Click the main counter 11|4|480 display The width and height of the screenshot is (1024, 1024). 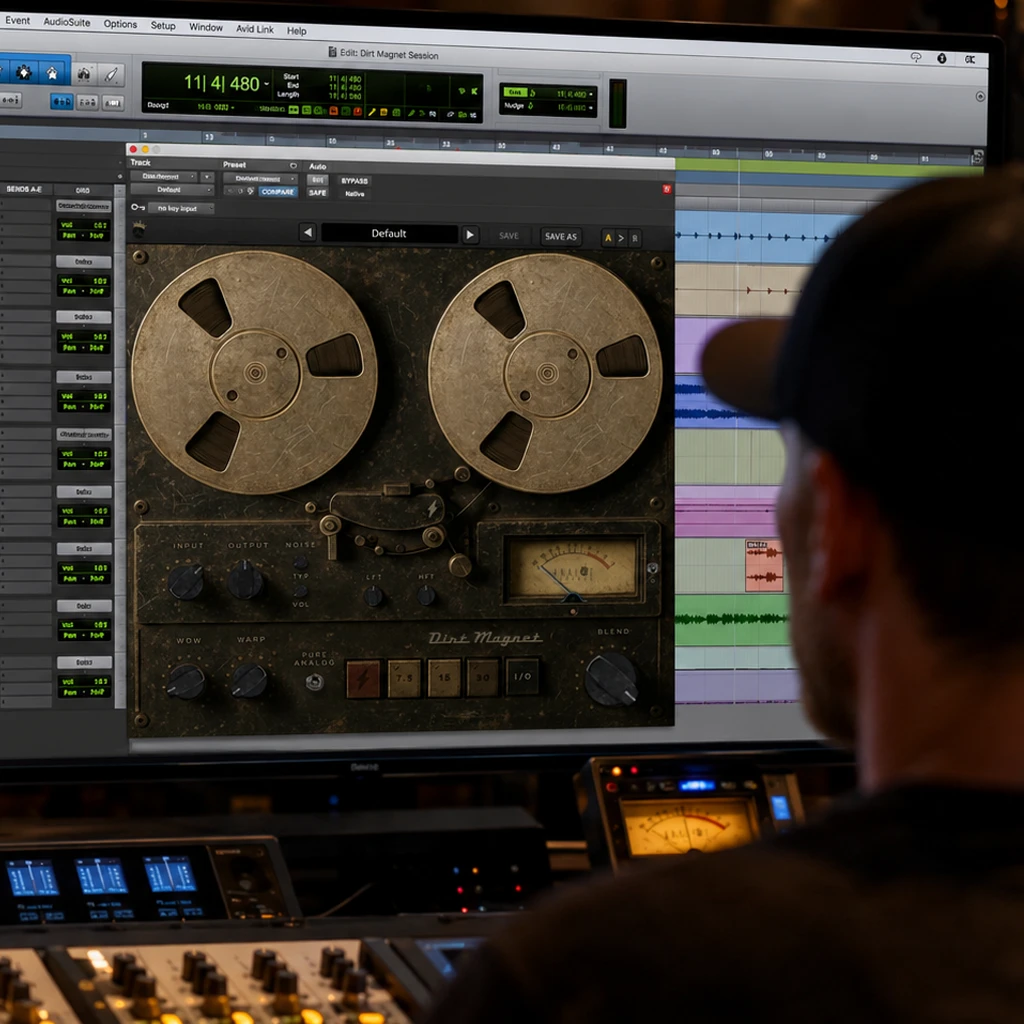tap(221, 83)
